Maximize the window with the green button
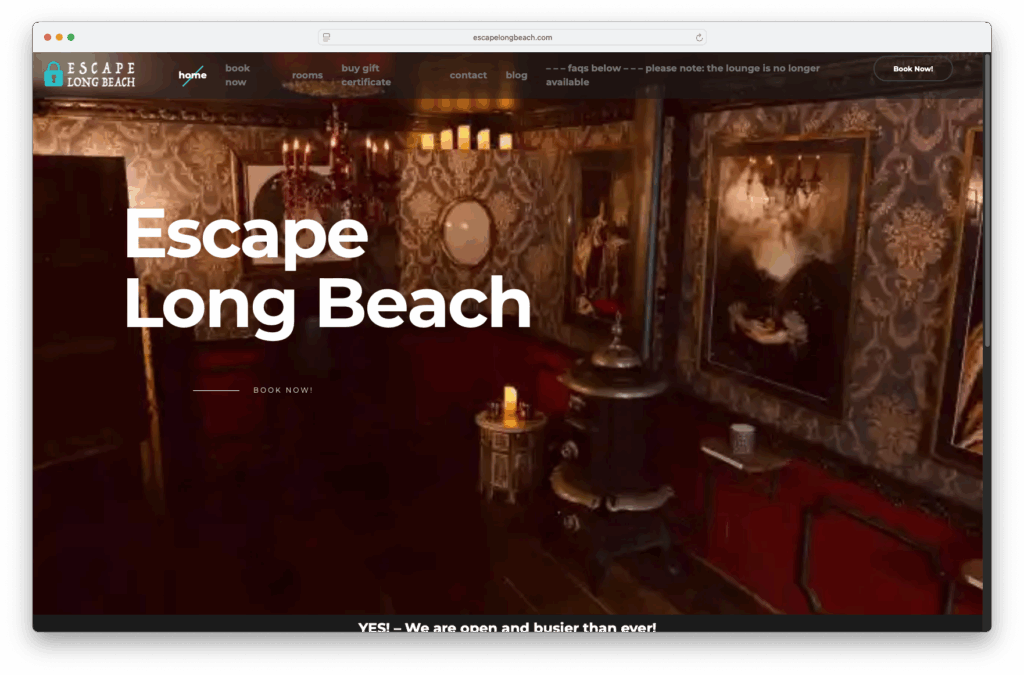 (x=71, y=37)
